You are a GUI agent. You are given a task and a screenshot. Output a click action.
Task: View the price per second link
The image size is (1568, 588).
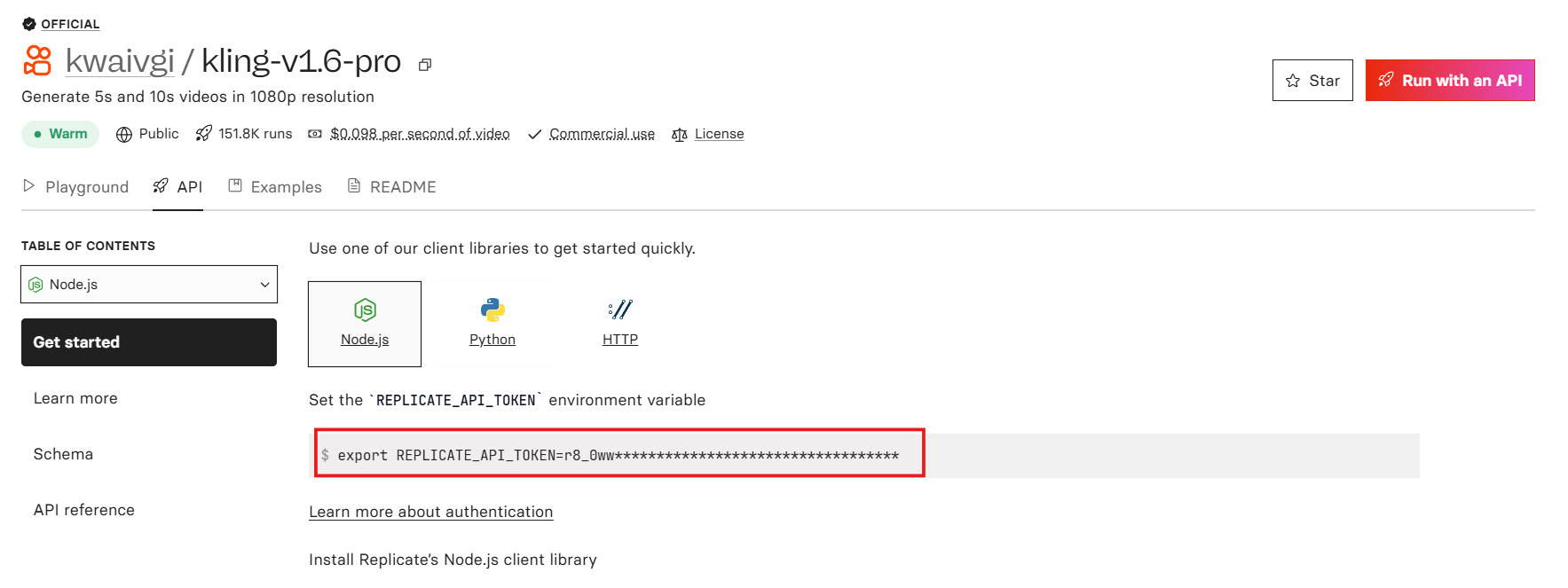click(x=420, y=134)
